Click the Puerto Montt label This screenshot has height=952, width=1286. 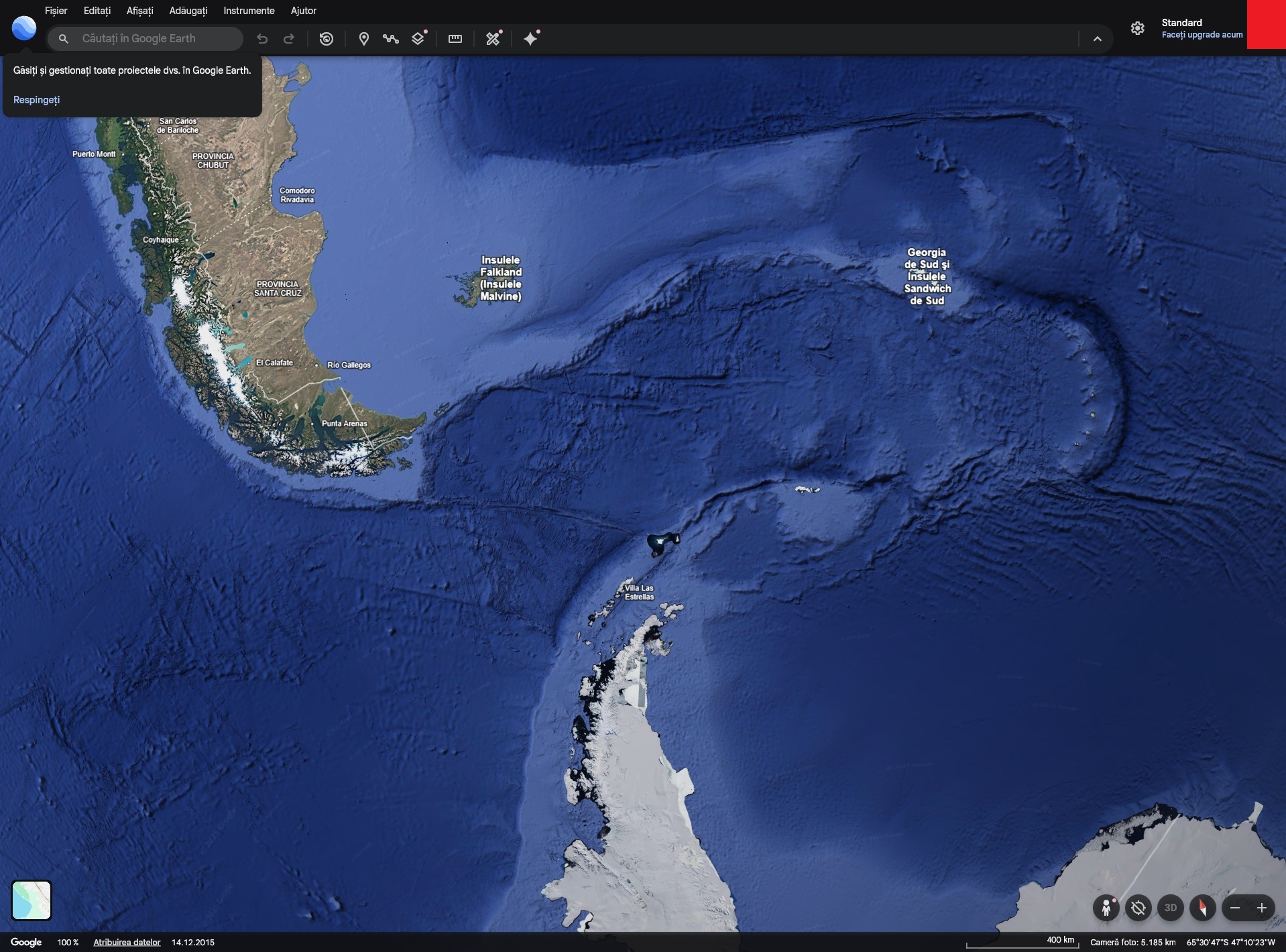tap(94, 154)
